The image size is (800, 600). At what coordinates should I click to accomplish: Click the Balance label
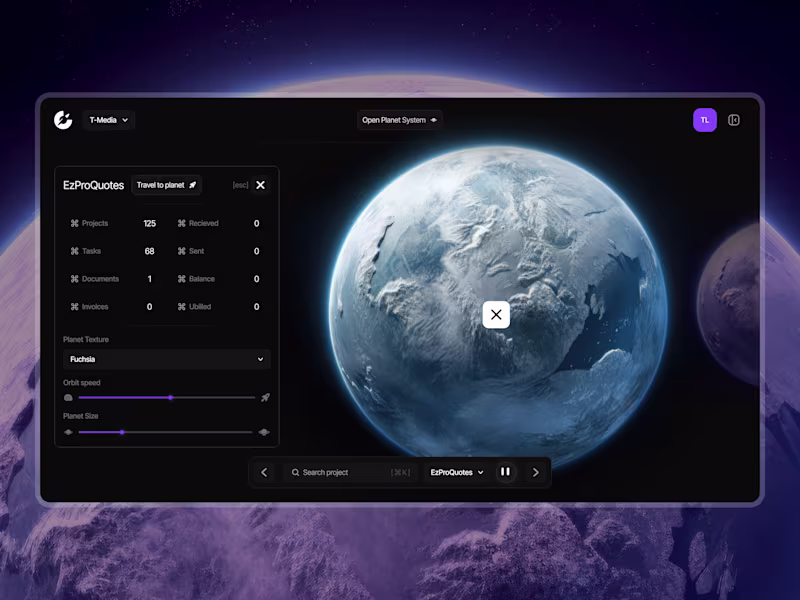click(x=202, y=279)
